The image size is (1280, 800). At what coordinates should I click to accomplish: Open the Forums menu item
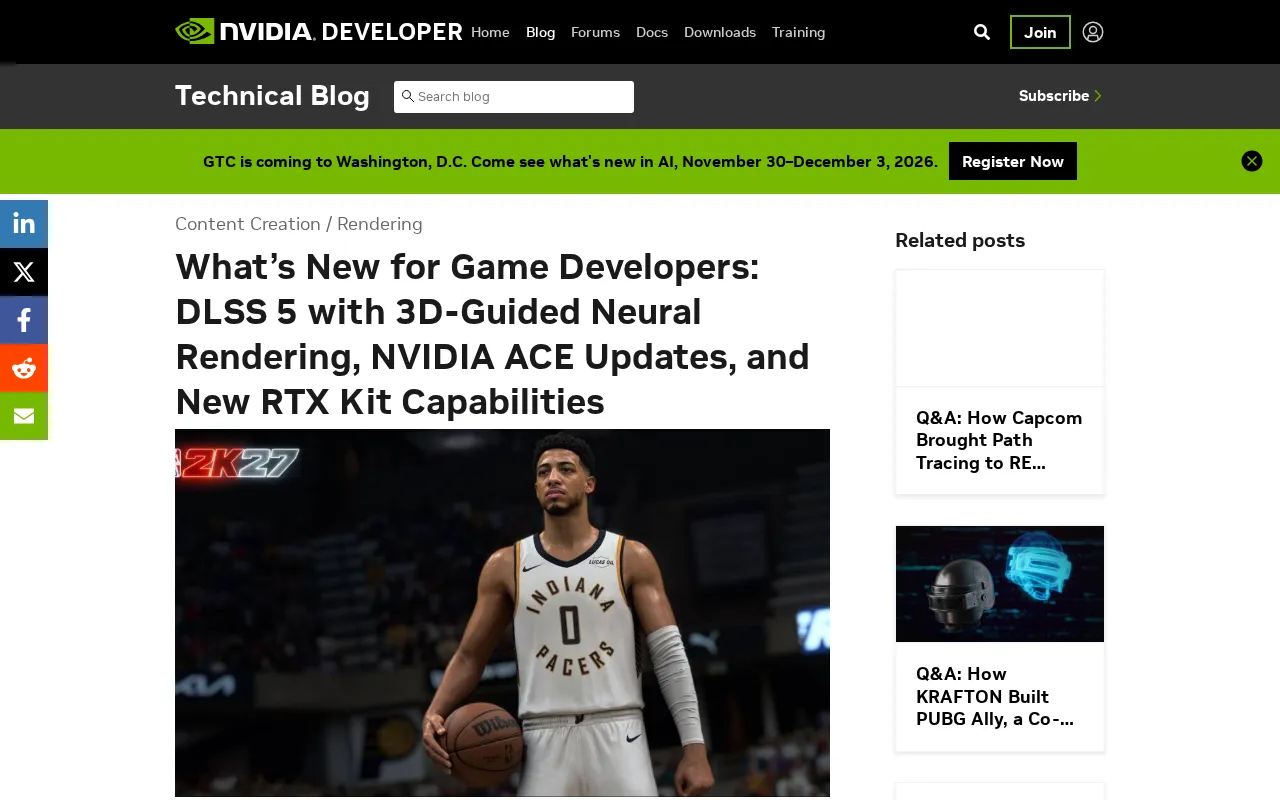click(x=595, y=32)
